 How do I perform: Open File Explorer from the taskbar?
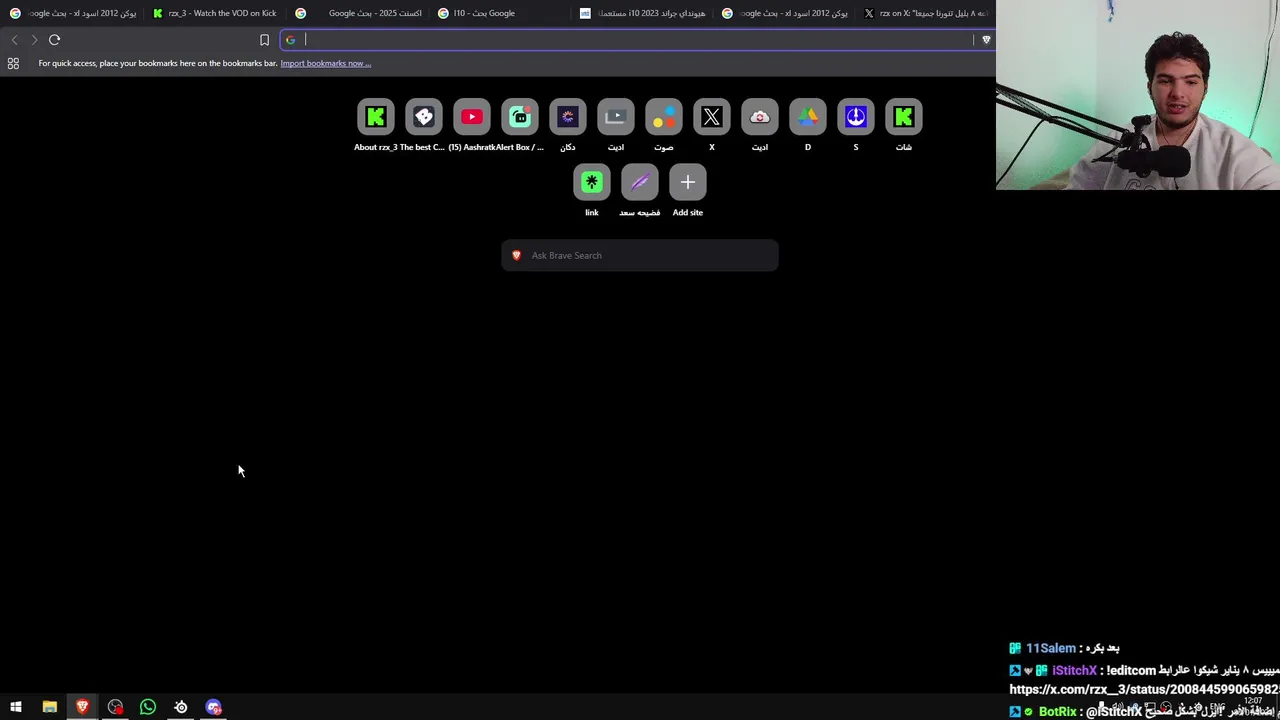[49, 707]
